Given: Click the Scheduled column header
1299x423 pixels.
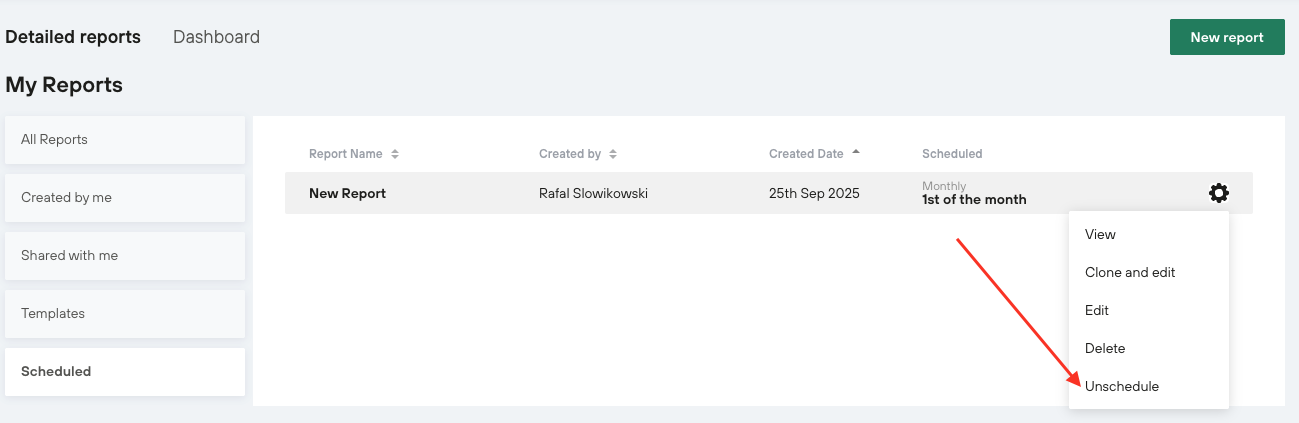Looking at the screenshot, I should [x=951, y=154].
